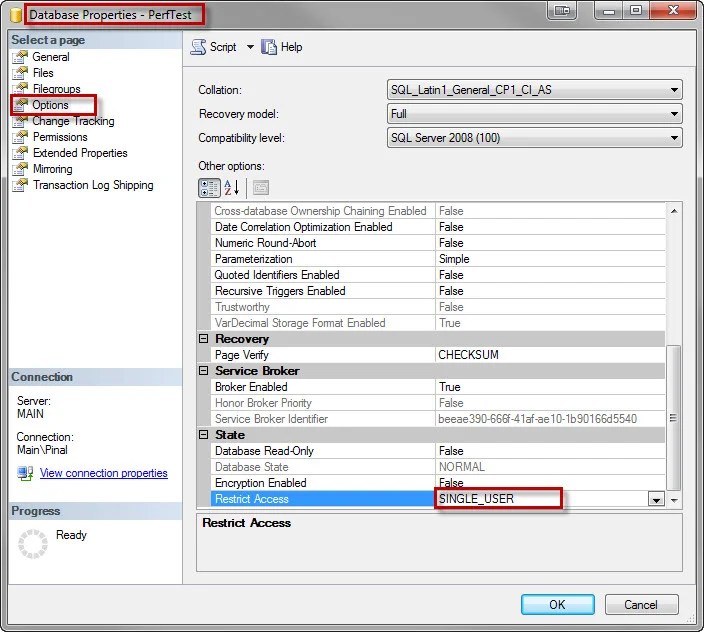Collapse the State category
This screenshot has width=704, height=632.
(x=203, y=434)
